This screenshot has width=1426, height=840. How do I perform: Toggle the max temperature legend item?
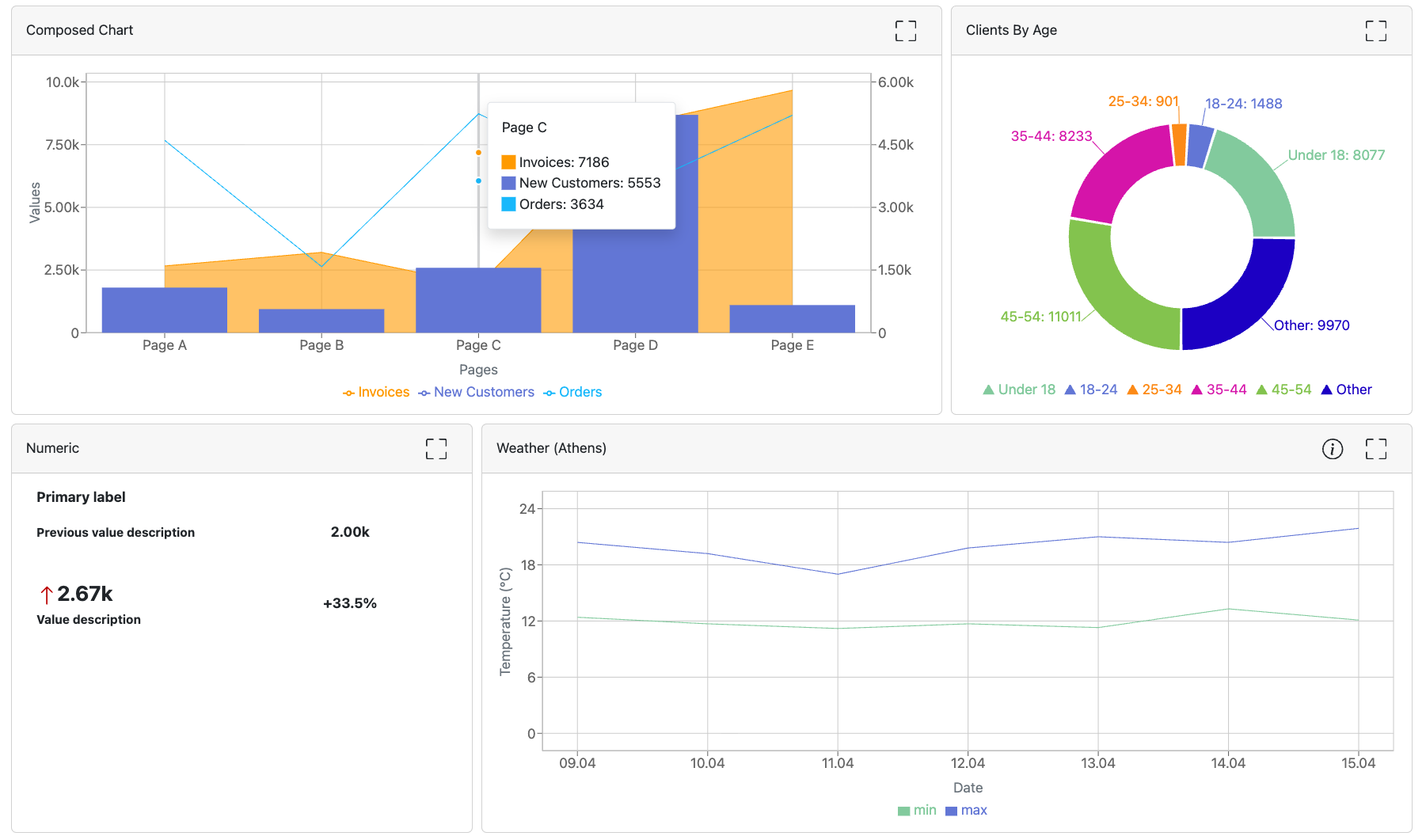coord(966,811)
